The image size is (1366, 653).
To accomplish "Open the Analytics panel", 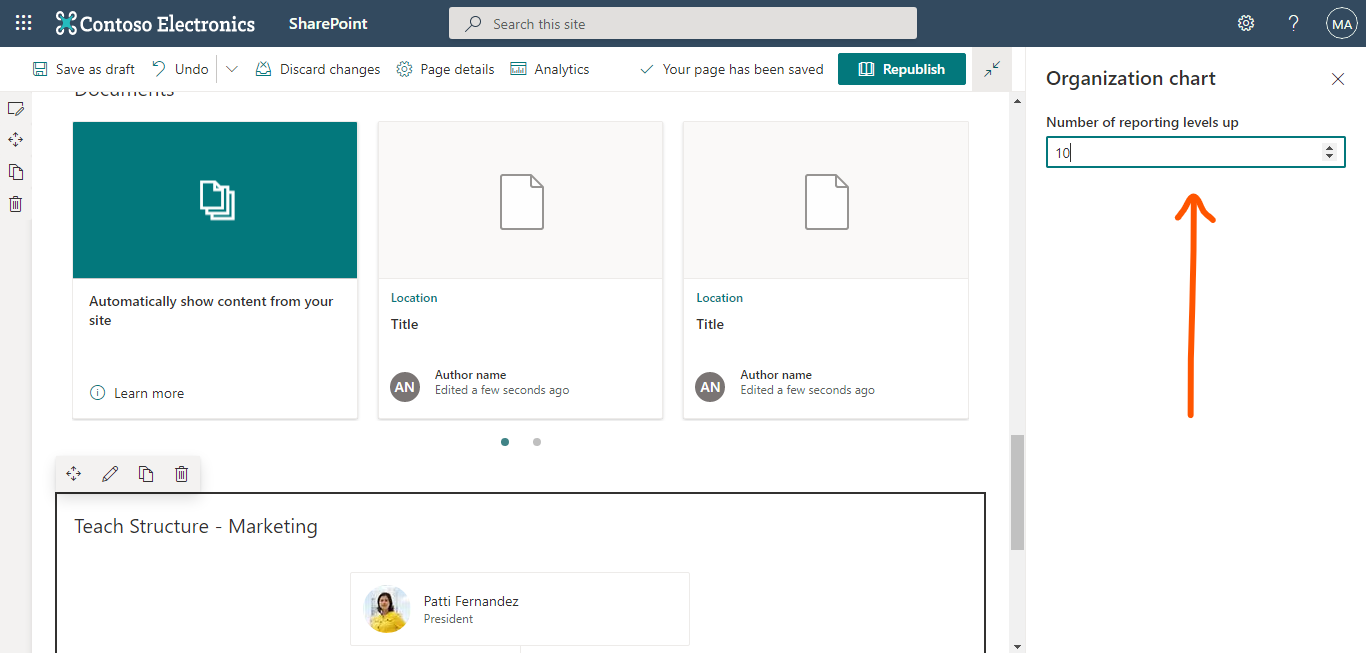I will point(549,68).
